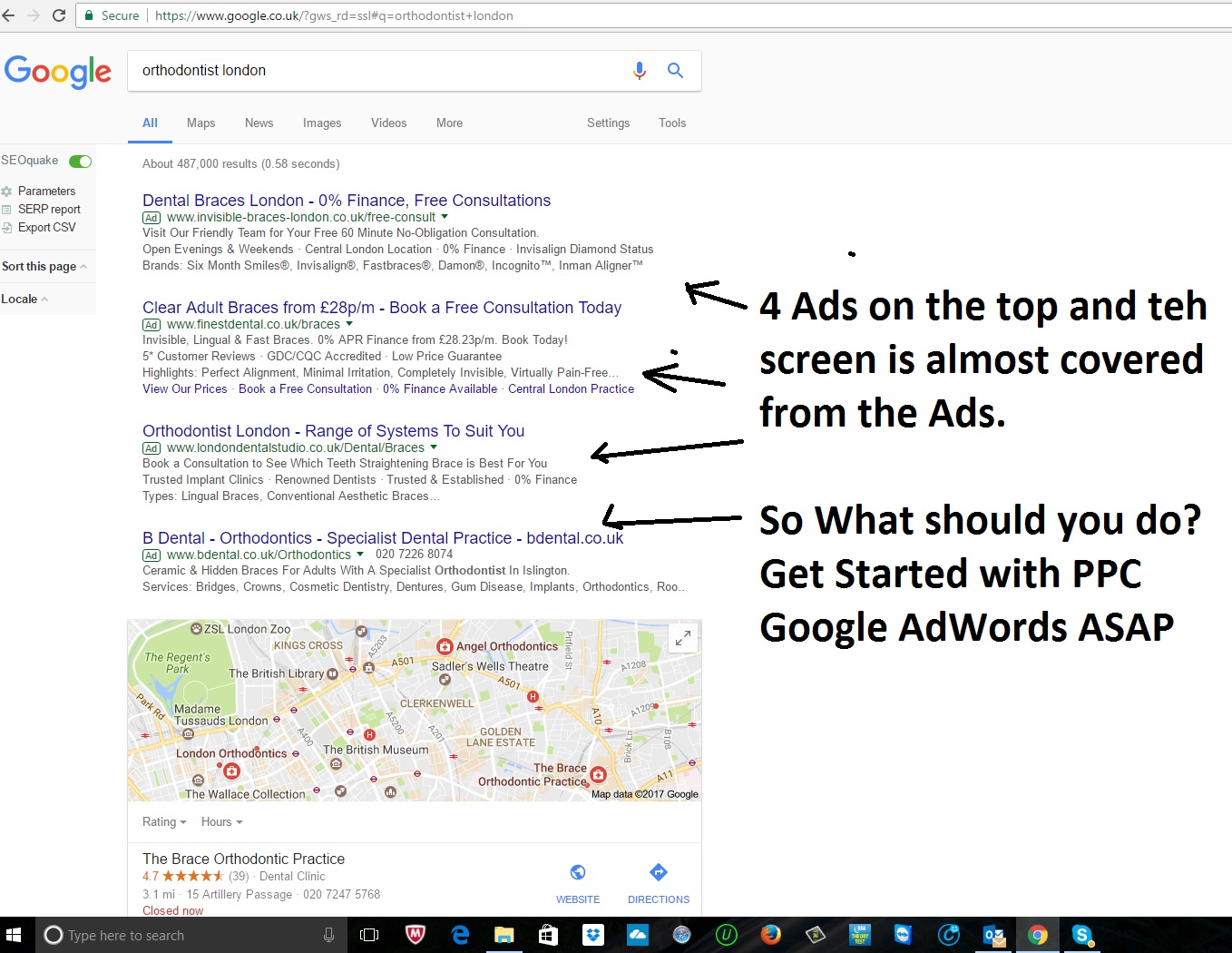Click the Google logo

click(x=58, y=71)
